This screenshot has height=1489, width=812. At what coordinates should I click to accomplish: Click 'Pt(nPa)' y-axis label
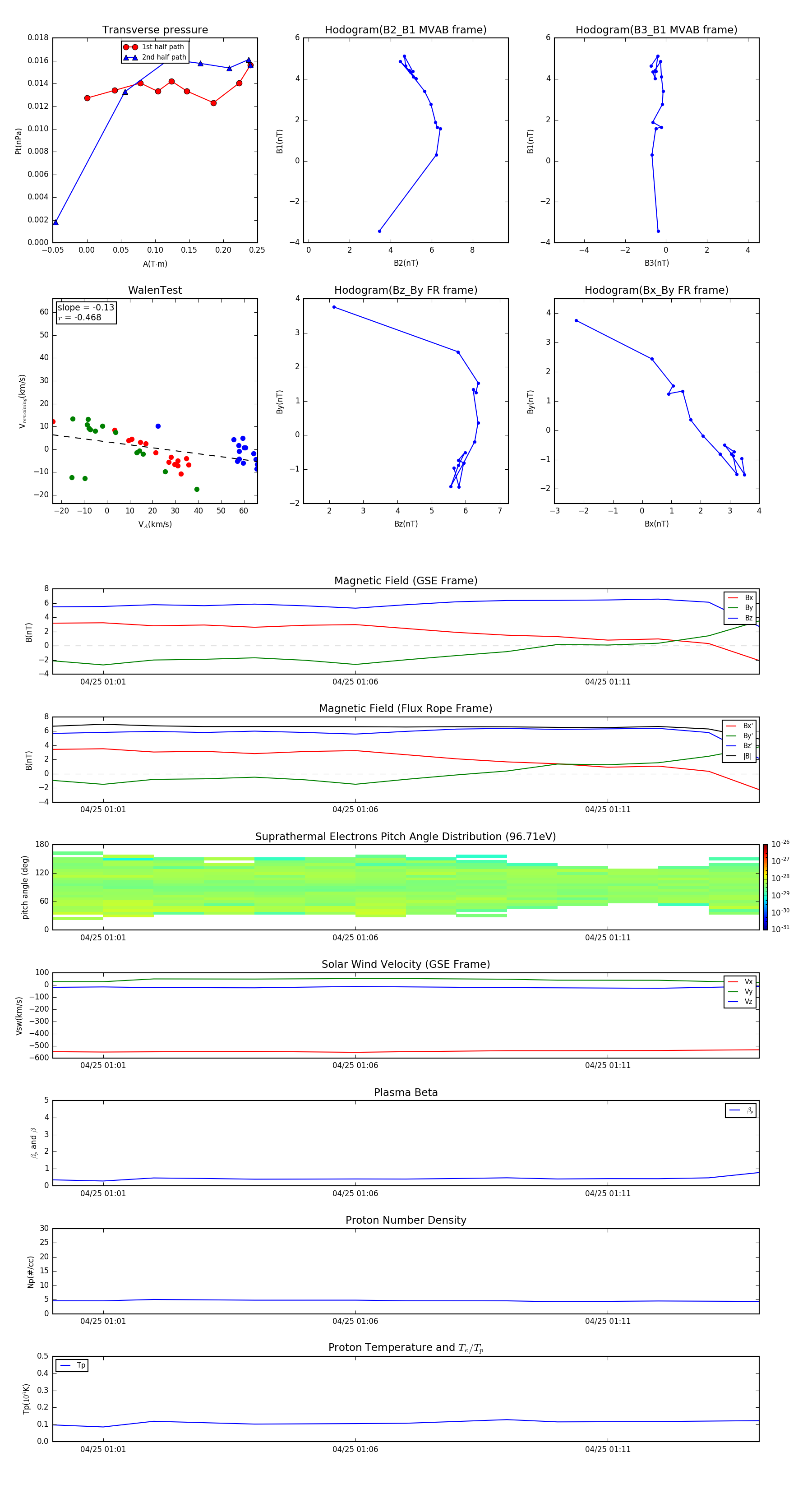[x=18, y=140]
